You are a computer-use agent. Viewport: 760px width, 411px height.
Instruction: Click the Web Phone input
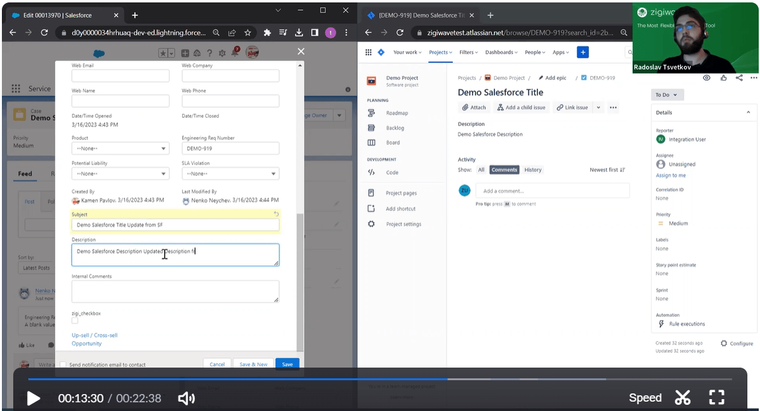click(x=230, y=101)
